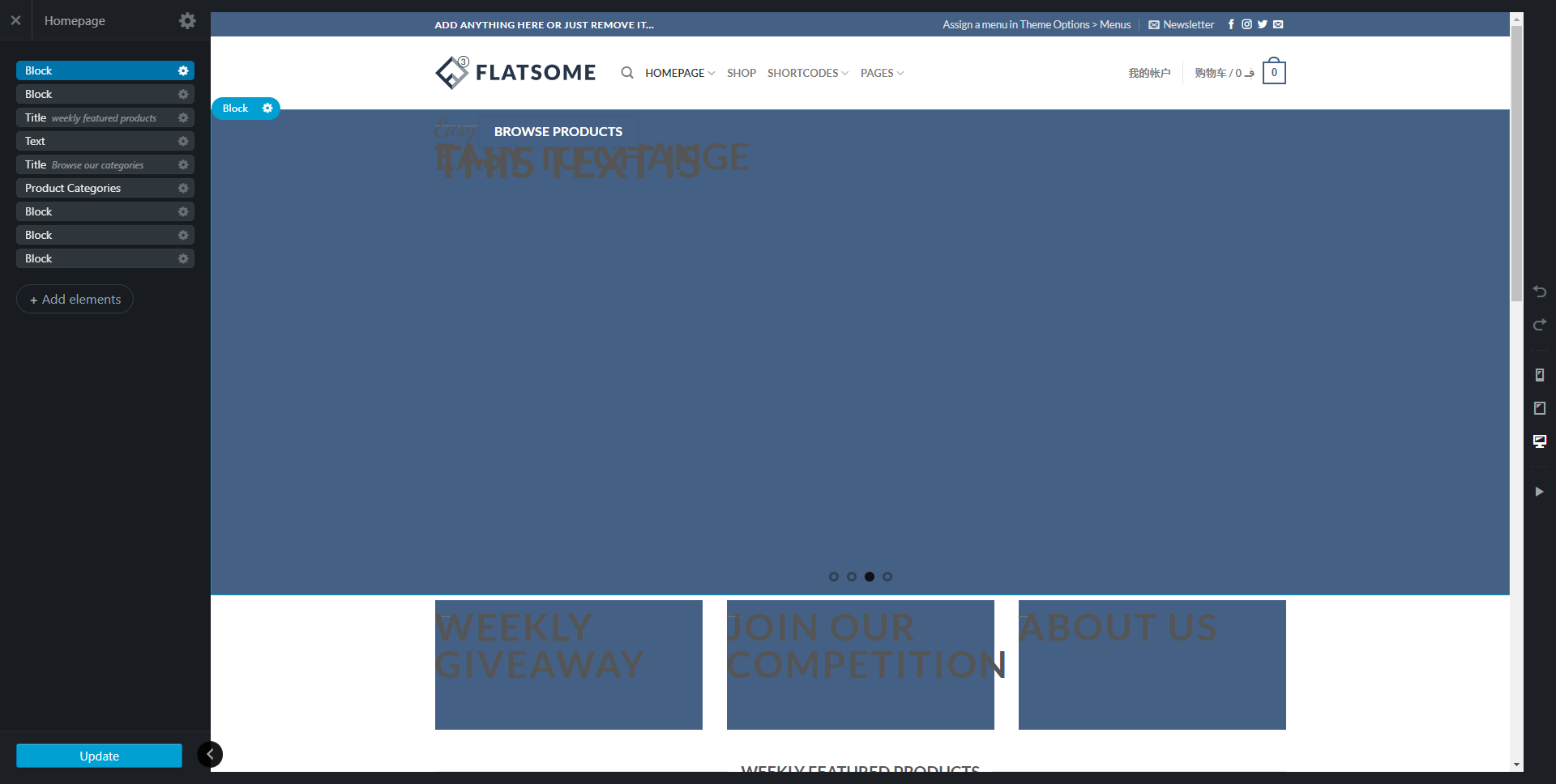Open gear for the Block below Product Categories

pyautogui.click(x=183, y=212)
